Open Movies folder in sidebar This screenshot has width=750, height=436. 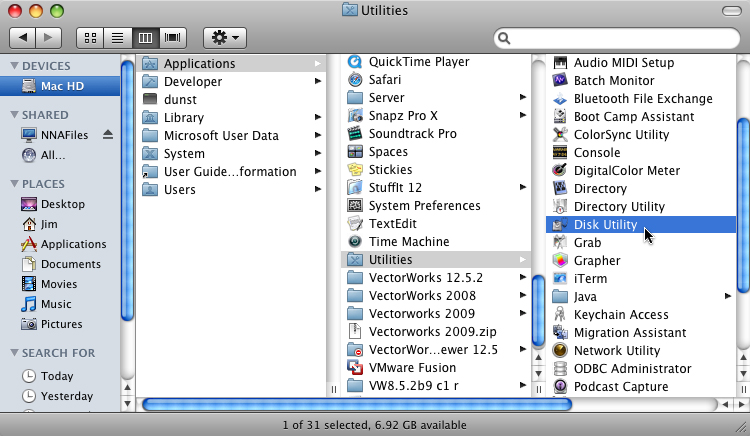pyautogui.click(x=30, y=284)
